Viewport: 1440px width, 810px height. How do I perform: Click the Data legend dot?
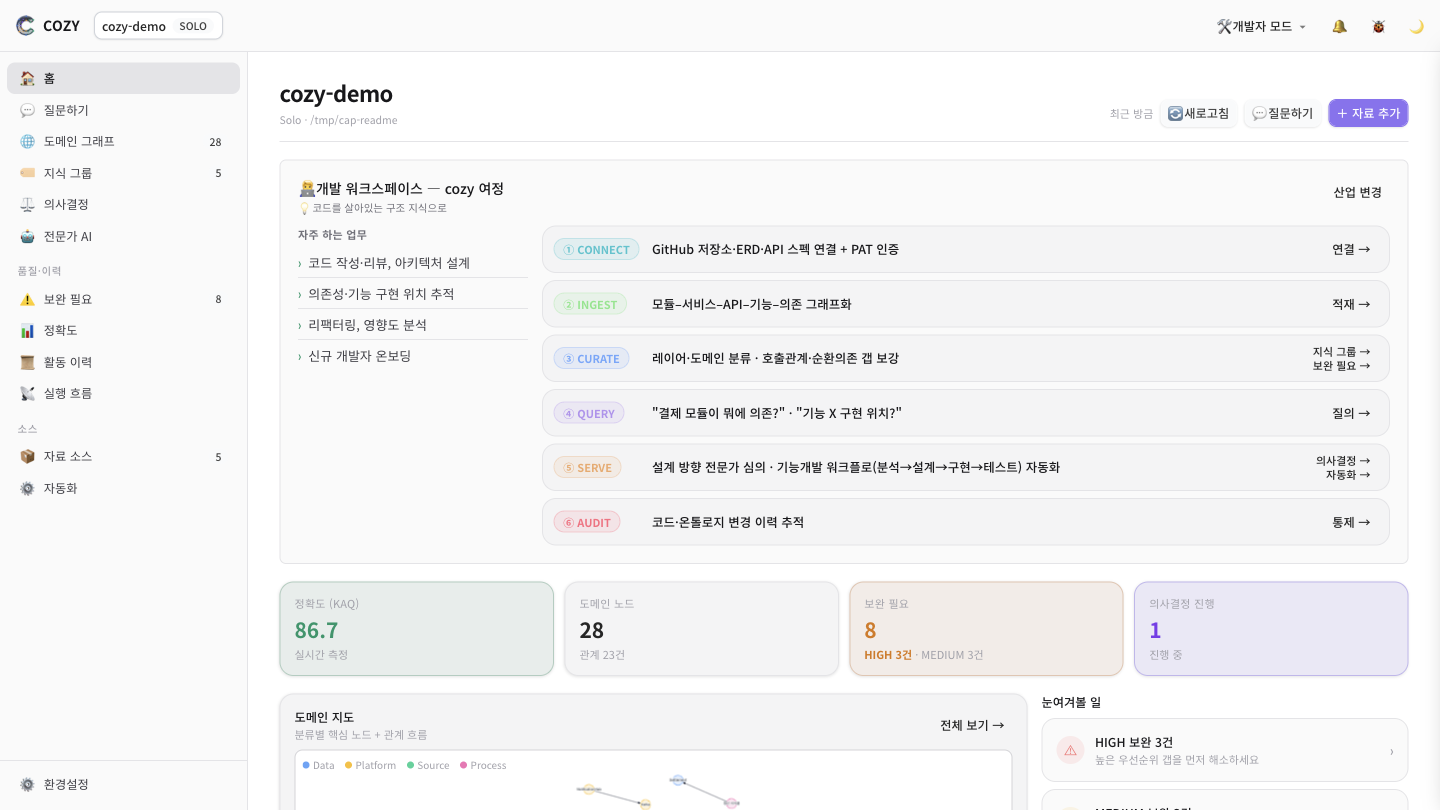click(306, 765)
